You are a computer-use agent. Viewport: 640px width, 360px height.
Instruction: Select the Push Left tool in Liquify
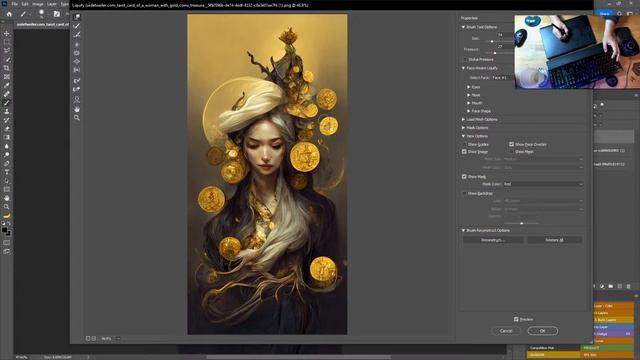pyautogui.click(x=77, y=70)
